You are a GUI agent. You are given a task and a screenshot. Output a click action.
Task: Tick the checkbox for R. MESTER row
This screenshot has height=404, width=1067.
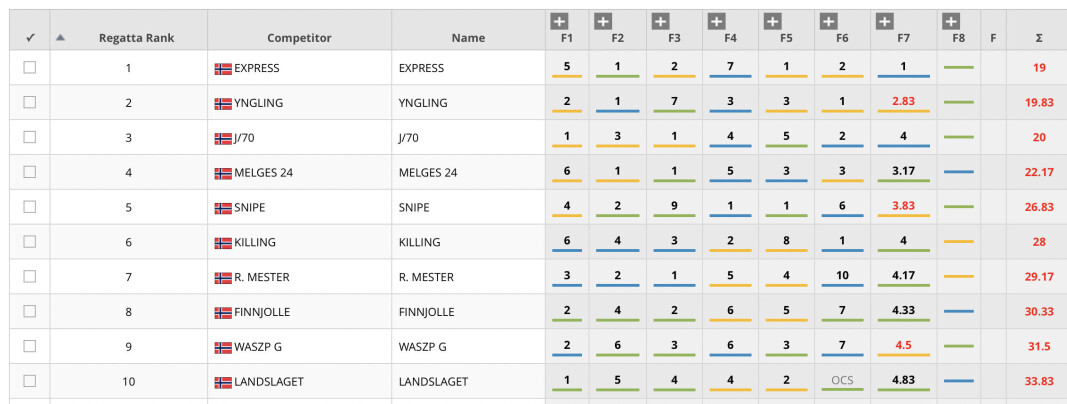pos(29,276)
